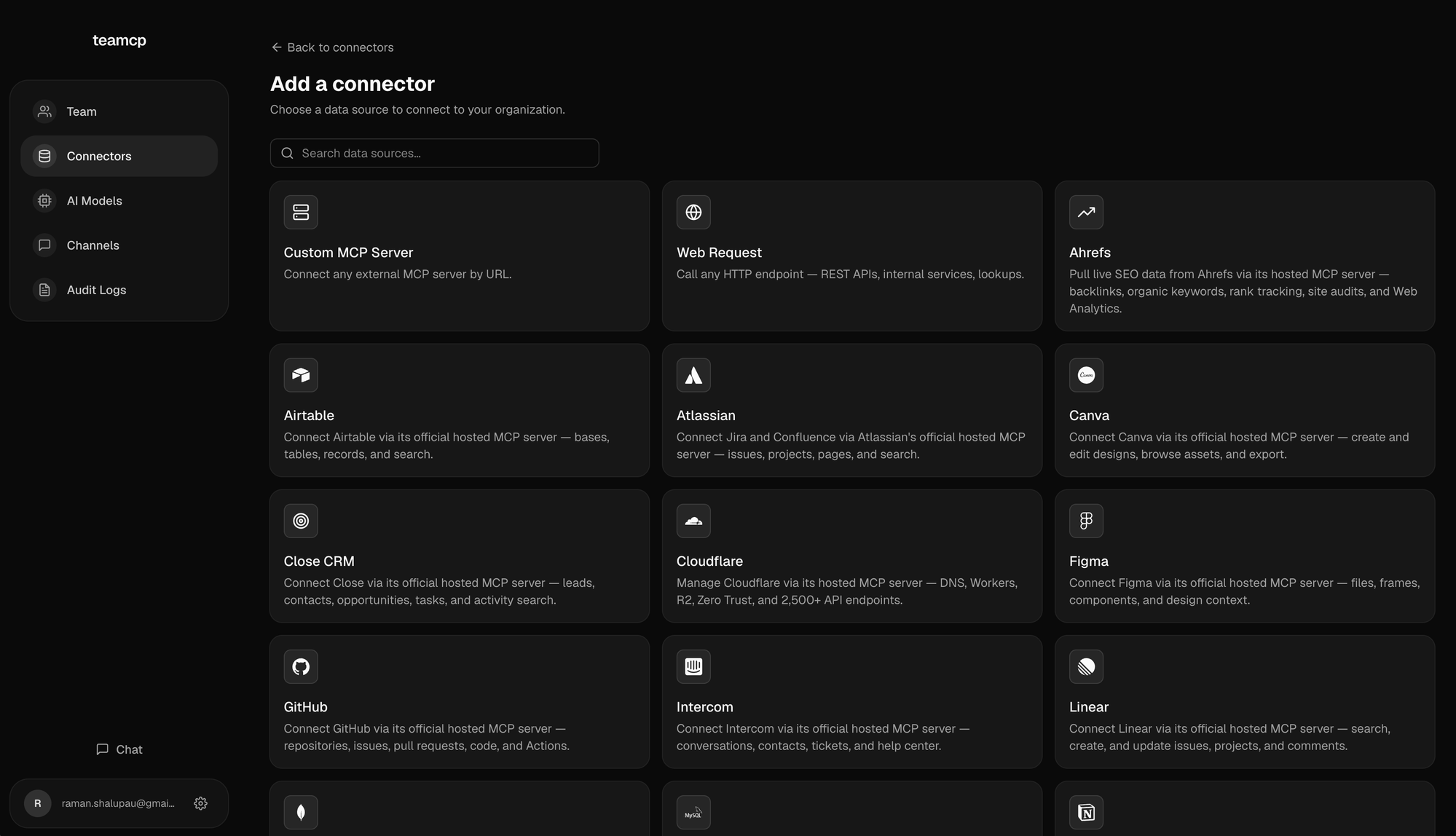Image resolution: width=1456 pixels, height=836 pixels.
Task: Select the GitHub card title
Action: pos(305,707)
